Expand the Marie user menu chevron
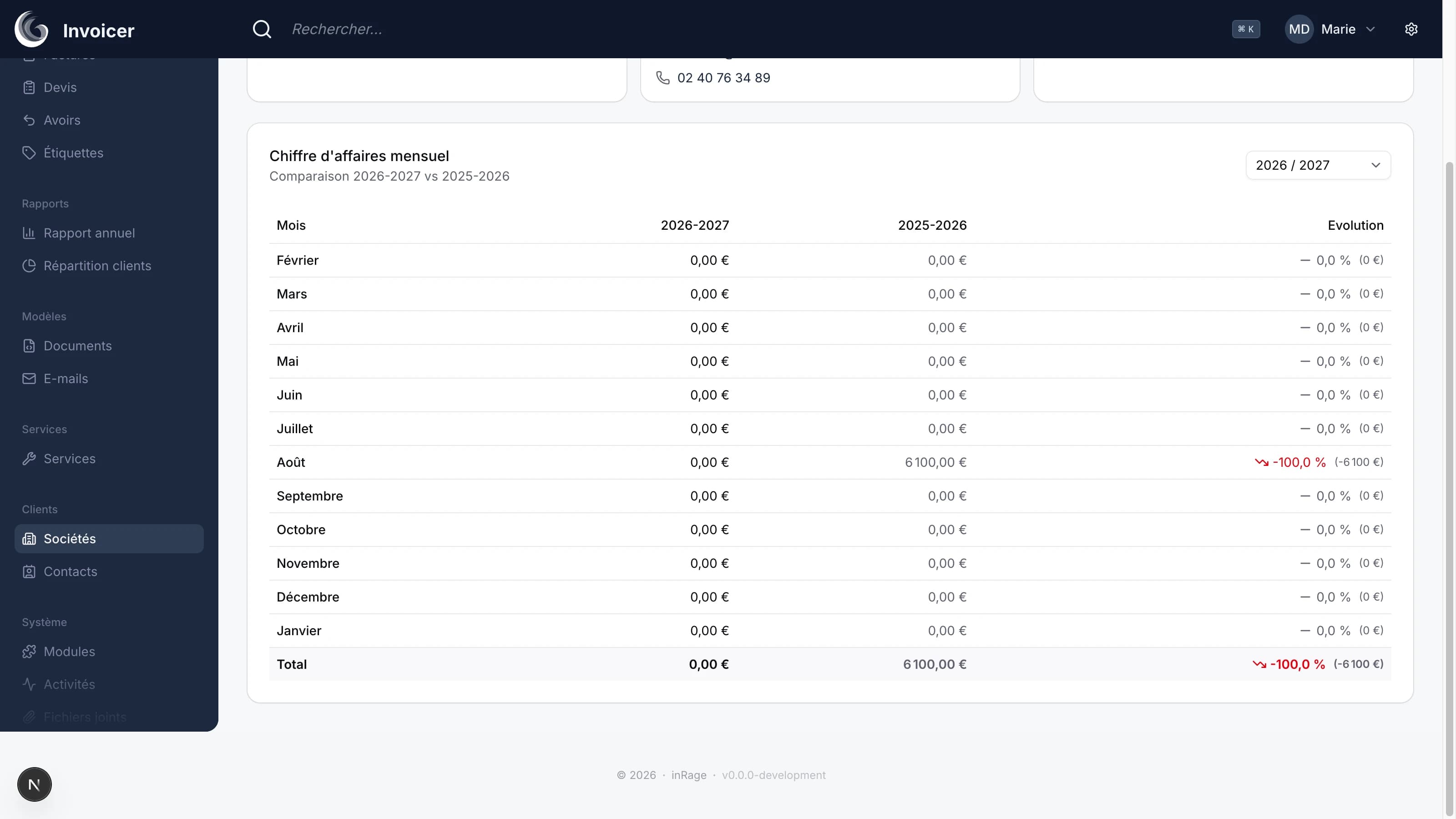Viewport: 1456px width, 819px height. coord(1370,29)
